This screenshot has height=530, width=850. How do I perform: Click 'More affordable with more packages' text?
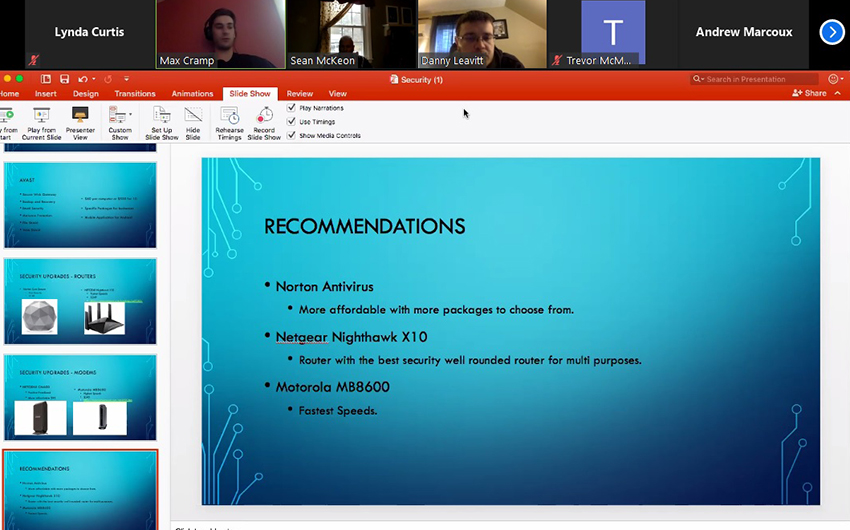coord(436,310)
